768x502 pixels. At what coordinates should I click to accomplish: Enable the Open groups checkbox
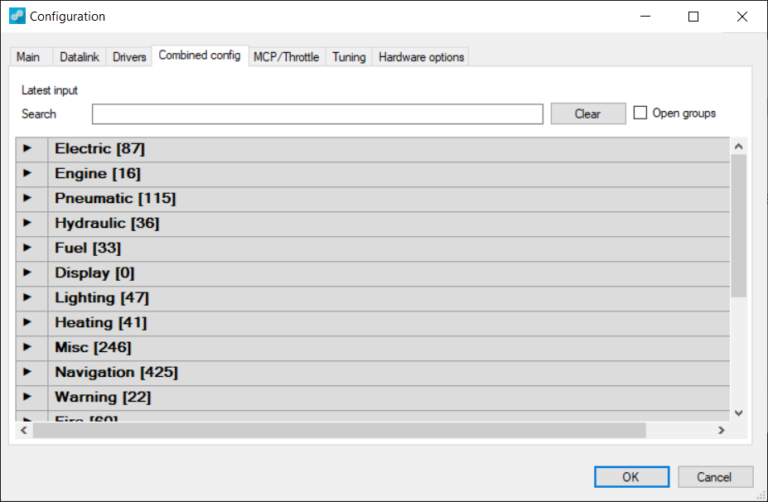641,113
